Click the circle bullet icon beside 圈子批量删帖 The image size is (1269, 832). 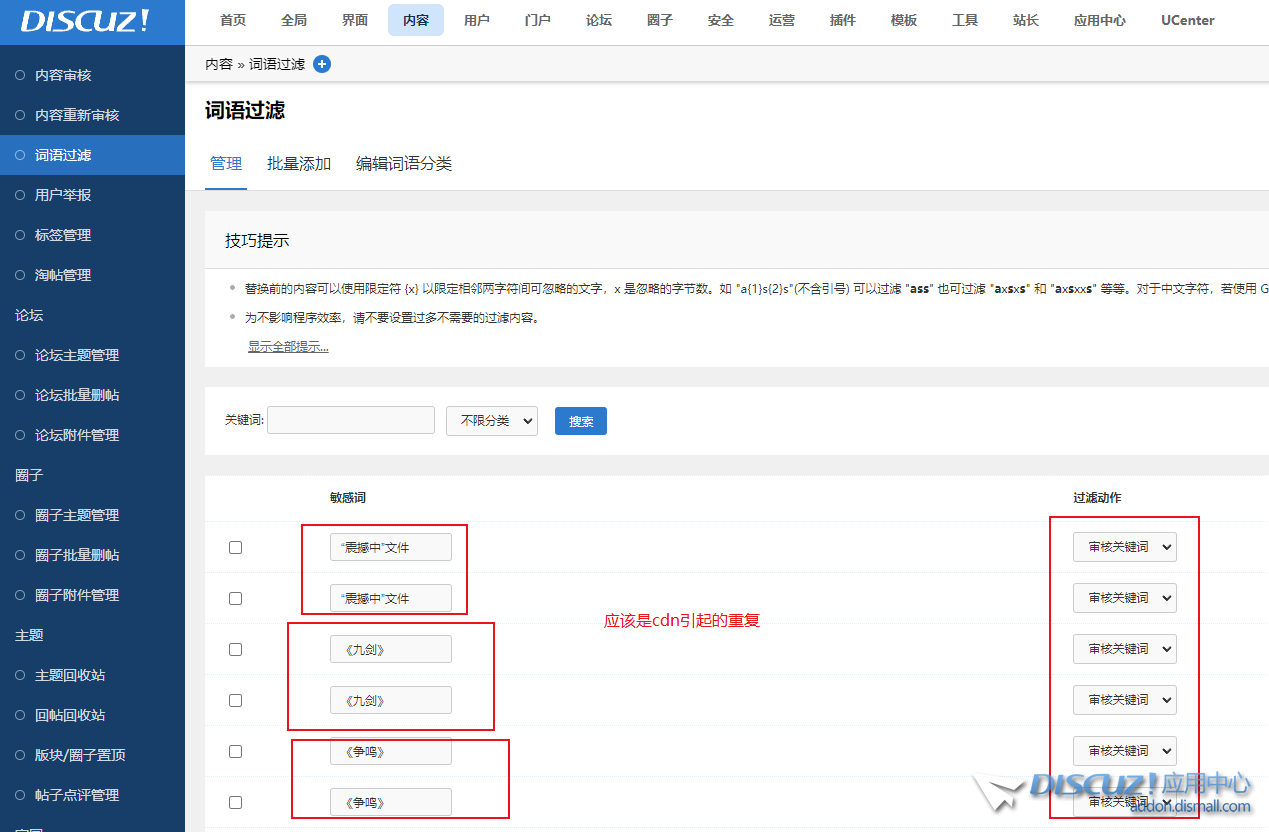click(20, 555)
